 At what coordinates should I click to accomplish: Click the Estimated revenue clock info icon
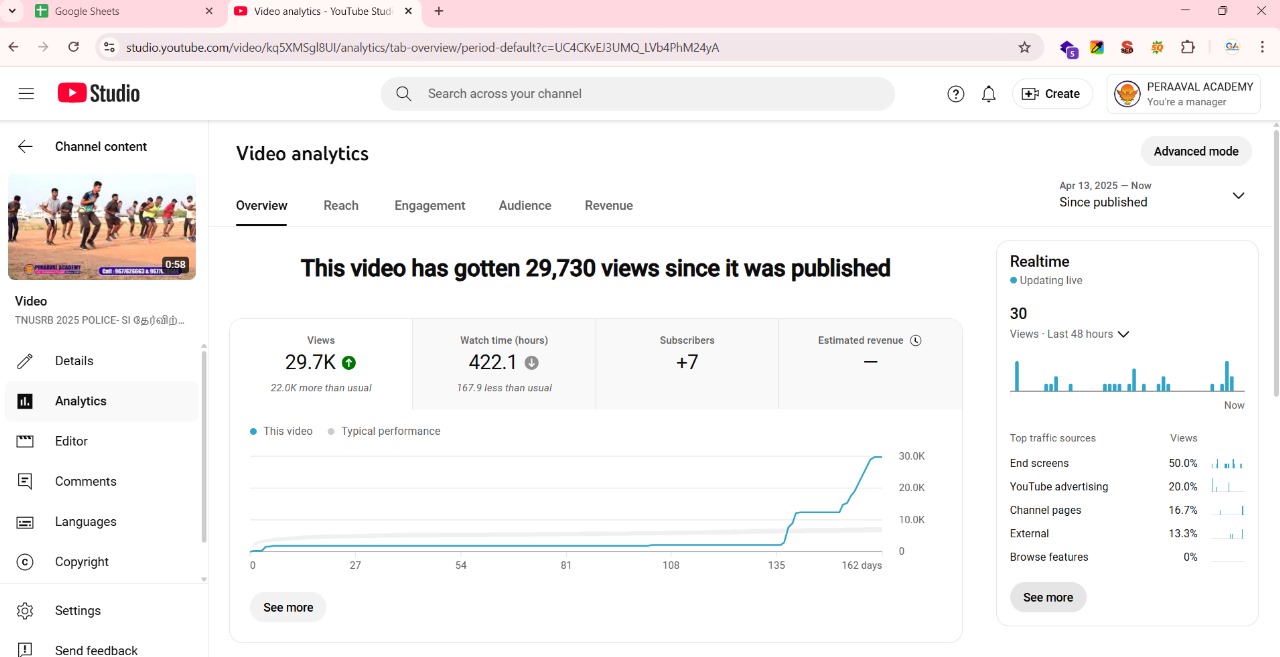(915, 341)
